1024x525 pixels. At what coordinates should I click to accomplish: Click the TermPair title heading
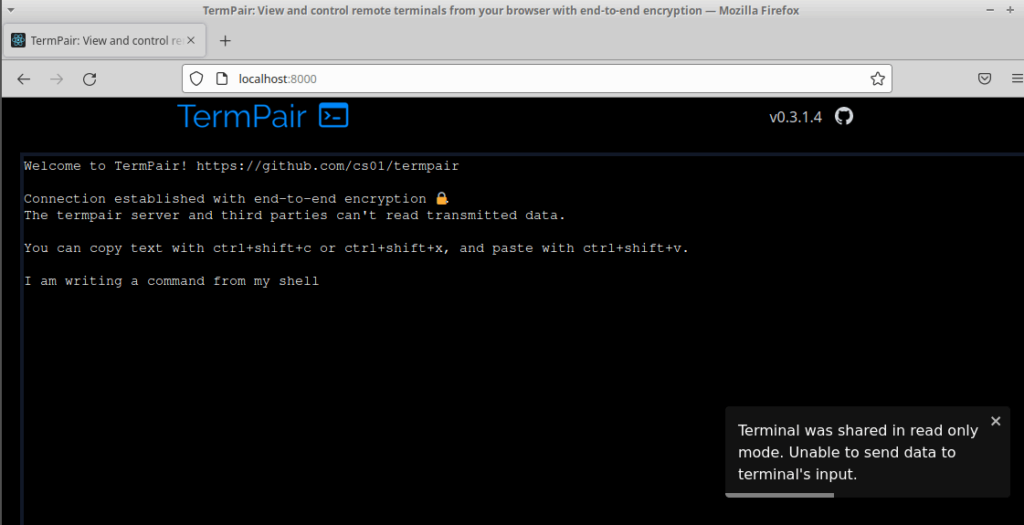tap(242, 116)
